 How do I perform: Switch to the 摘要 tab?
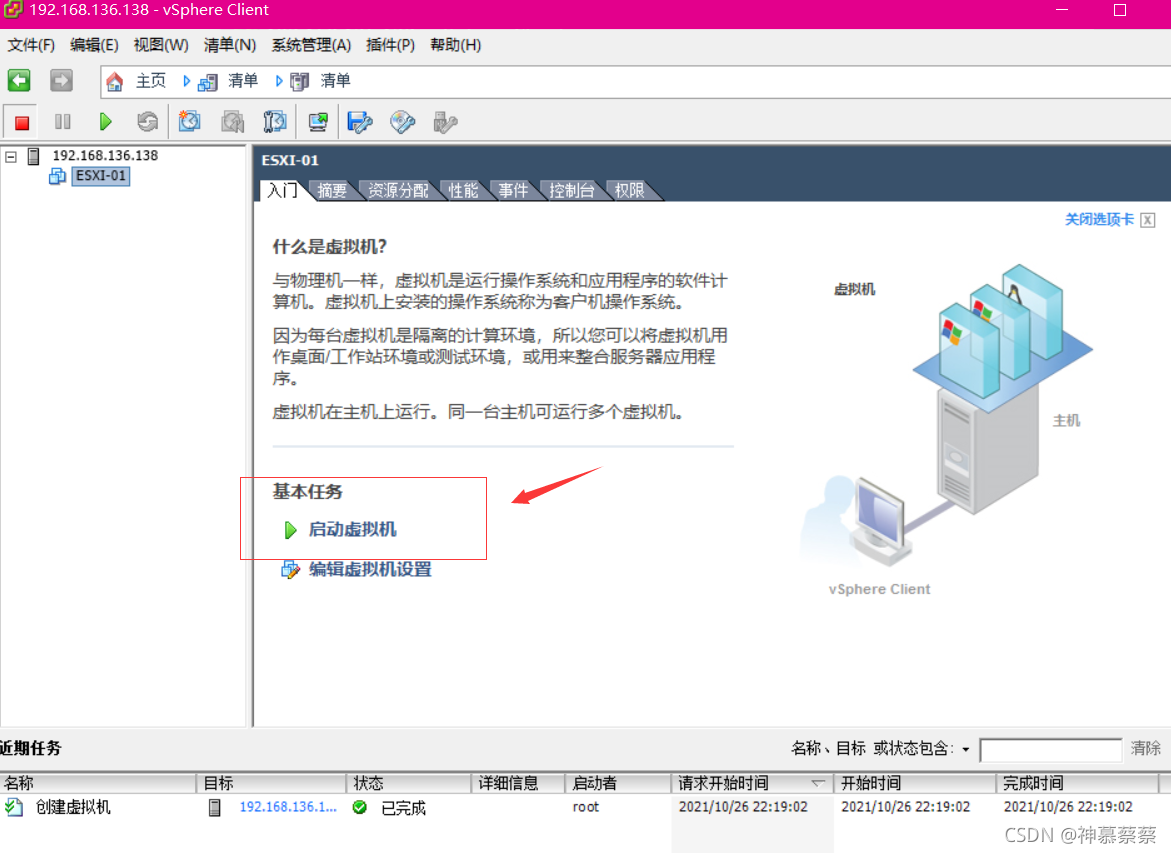click(x=332, y=190)
